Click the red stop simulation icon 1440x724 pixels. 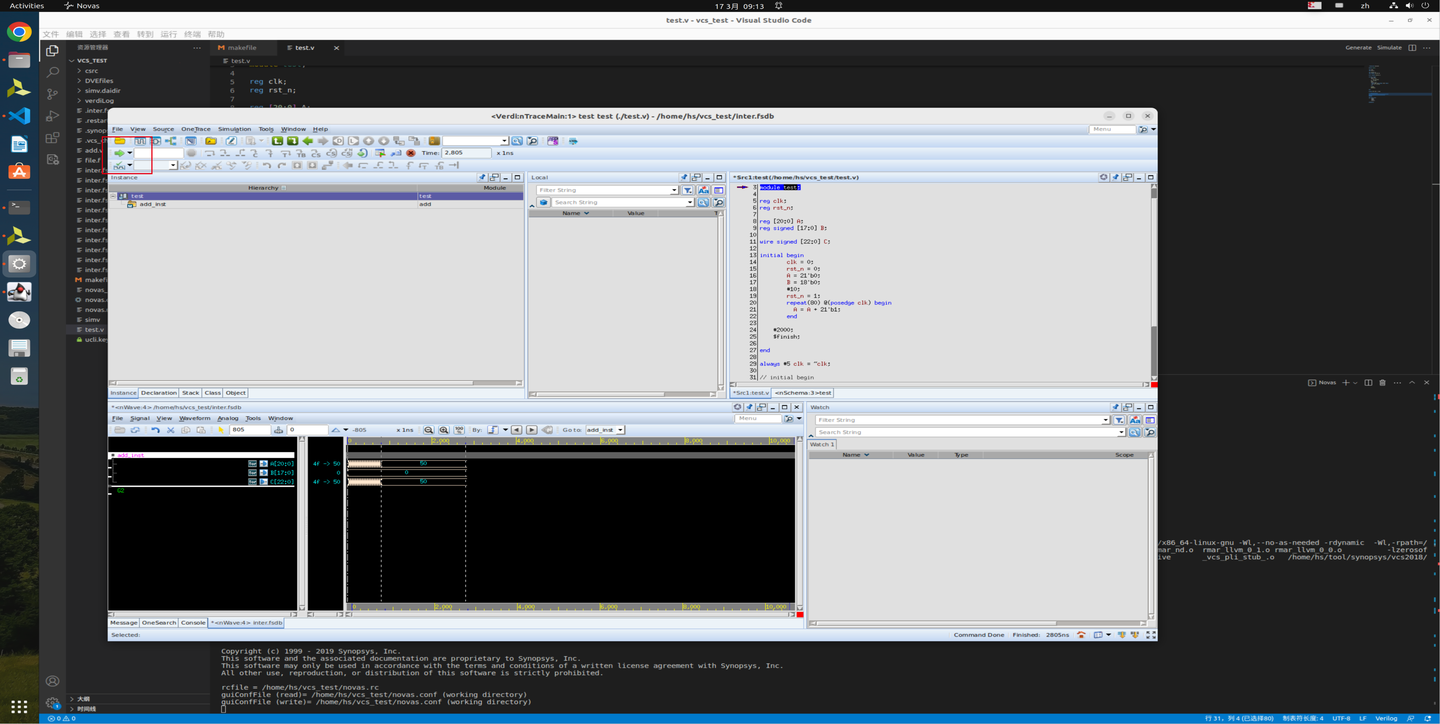410,153
